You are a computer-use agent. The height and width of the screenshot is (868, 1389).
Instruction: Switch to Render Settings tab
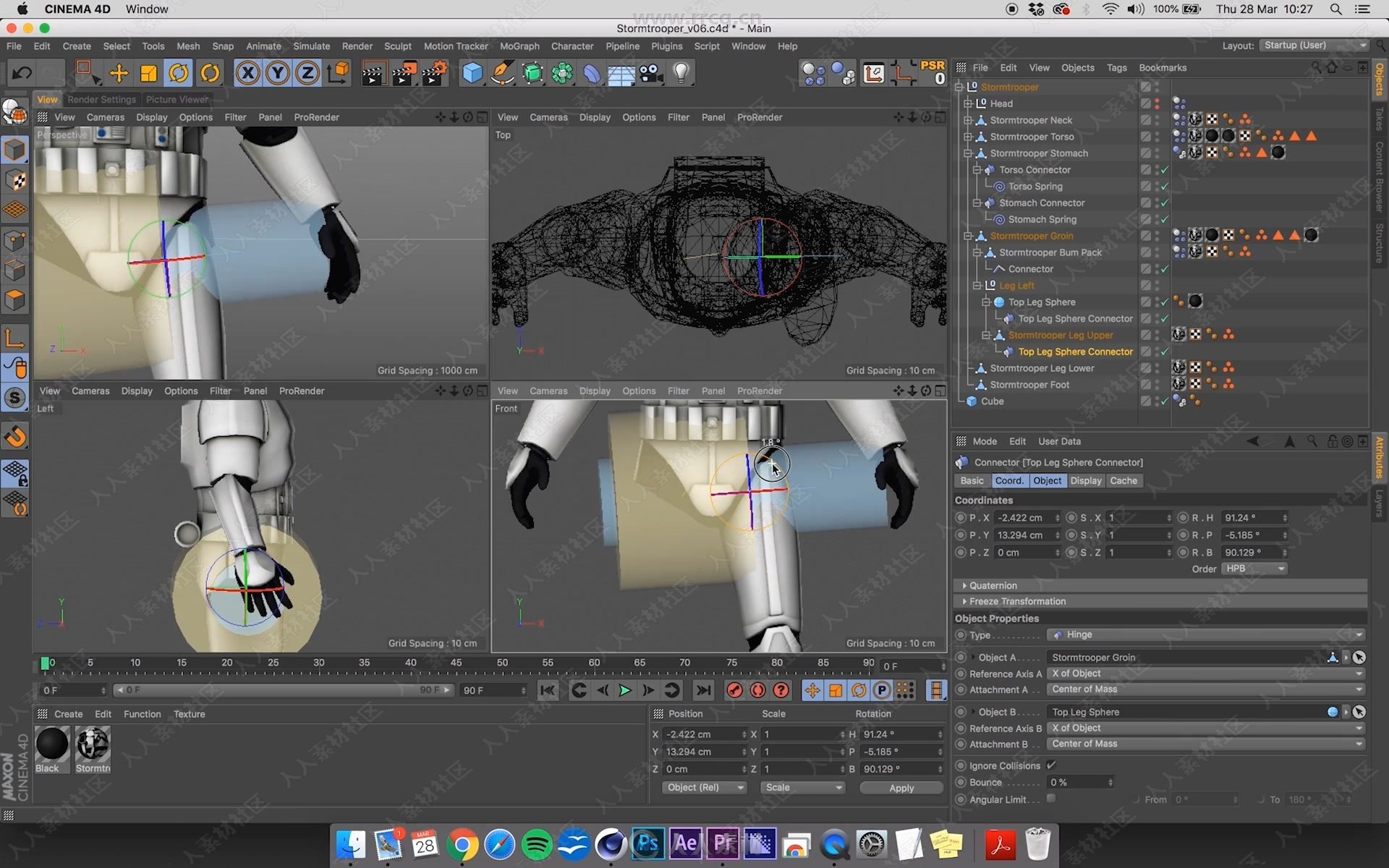(x=101, y=99)
